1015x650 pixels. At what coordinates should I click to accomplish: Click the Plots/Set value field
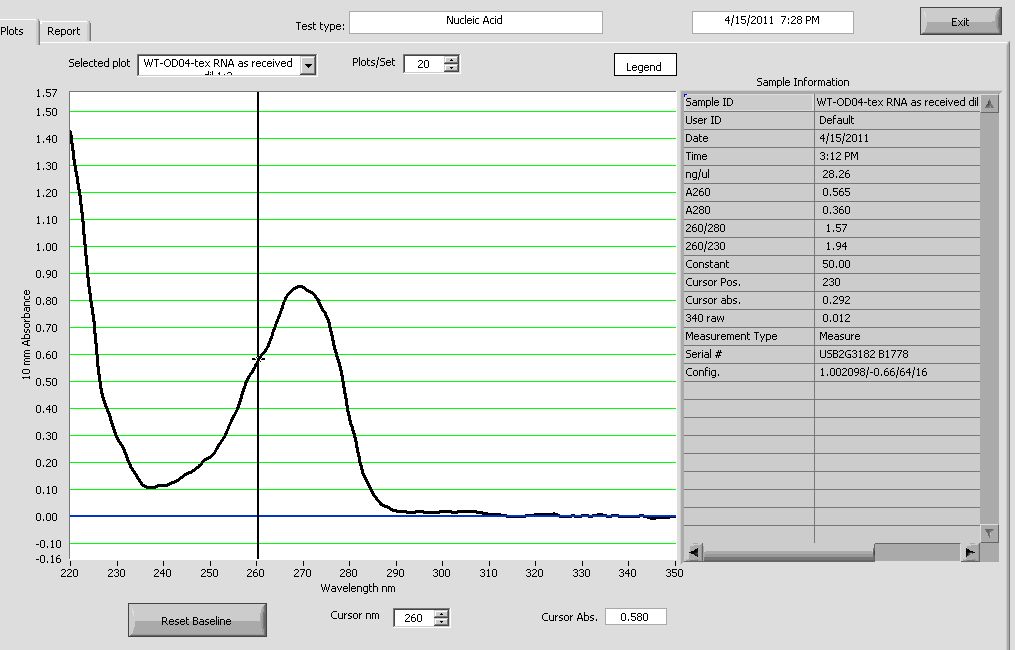click(x=424, y=64)
